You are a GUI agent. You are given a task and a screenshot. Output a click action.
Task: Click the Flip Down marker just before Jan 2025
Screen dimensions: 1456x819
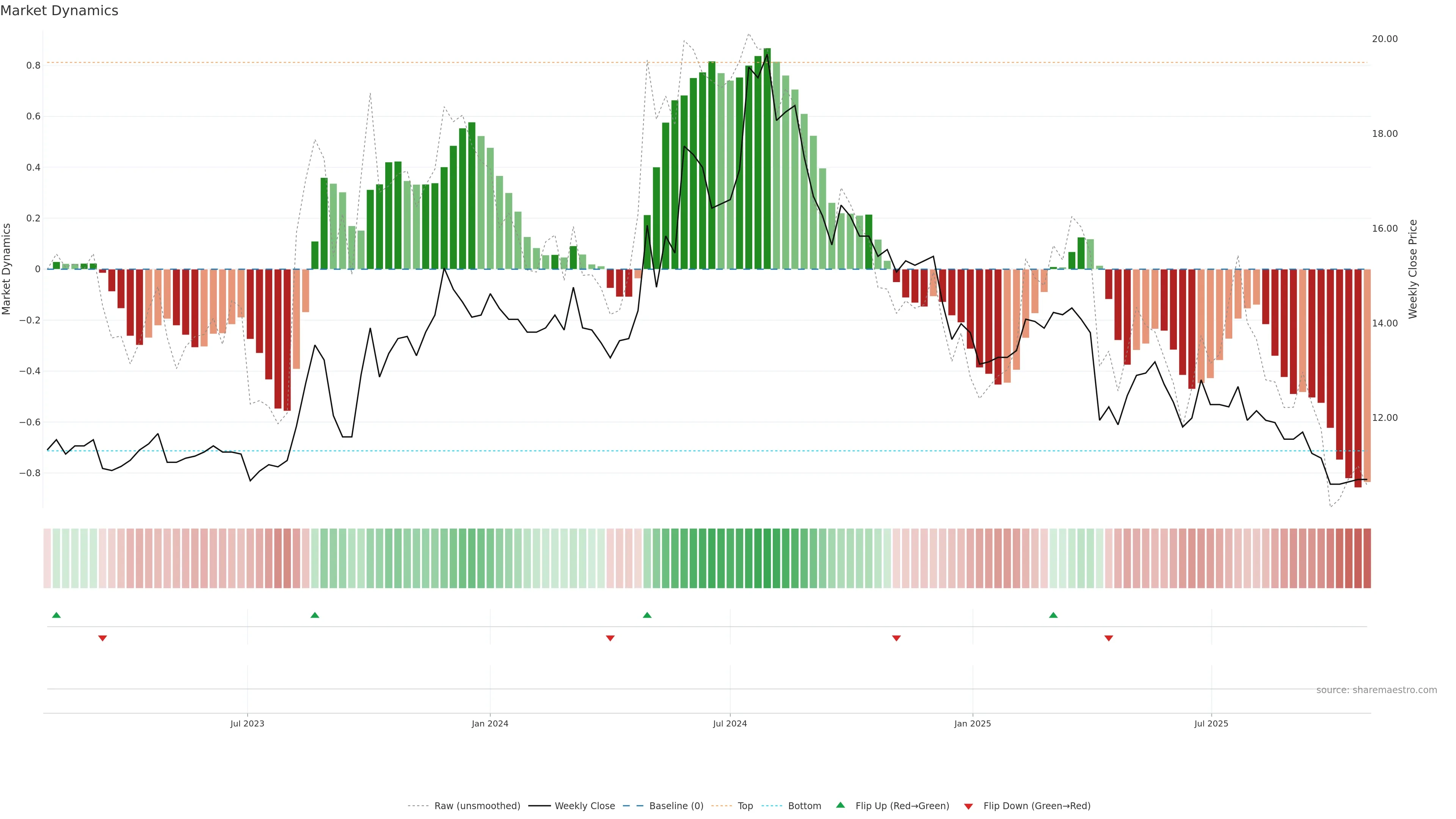click(896, 638)
